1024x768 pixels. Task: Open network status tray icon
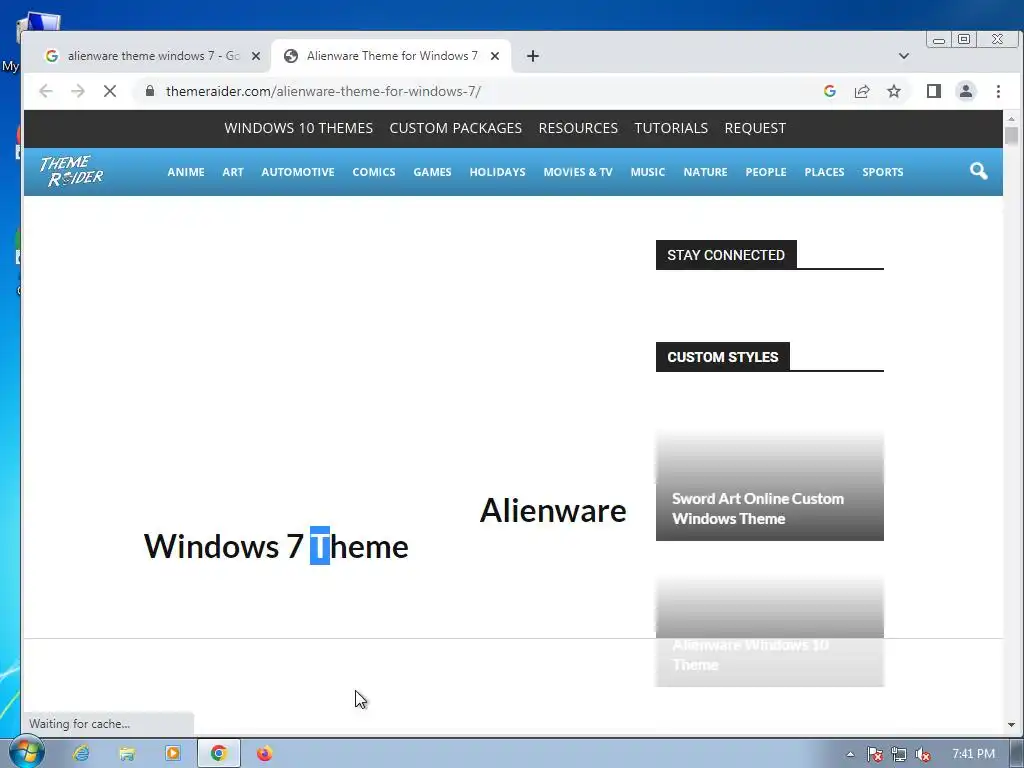point(899,754)
